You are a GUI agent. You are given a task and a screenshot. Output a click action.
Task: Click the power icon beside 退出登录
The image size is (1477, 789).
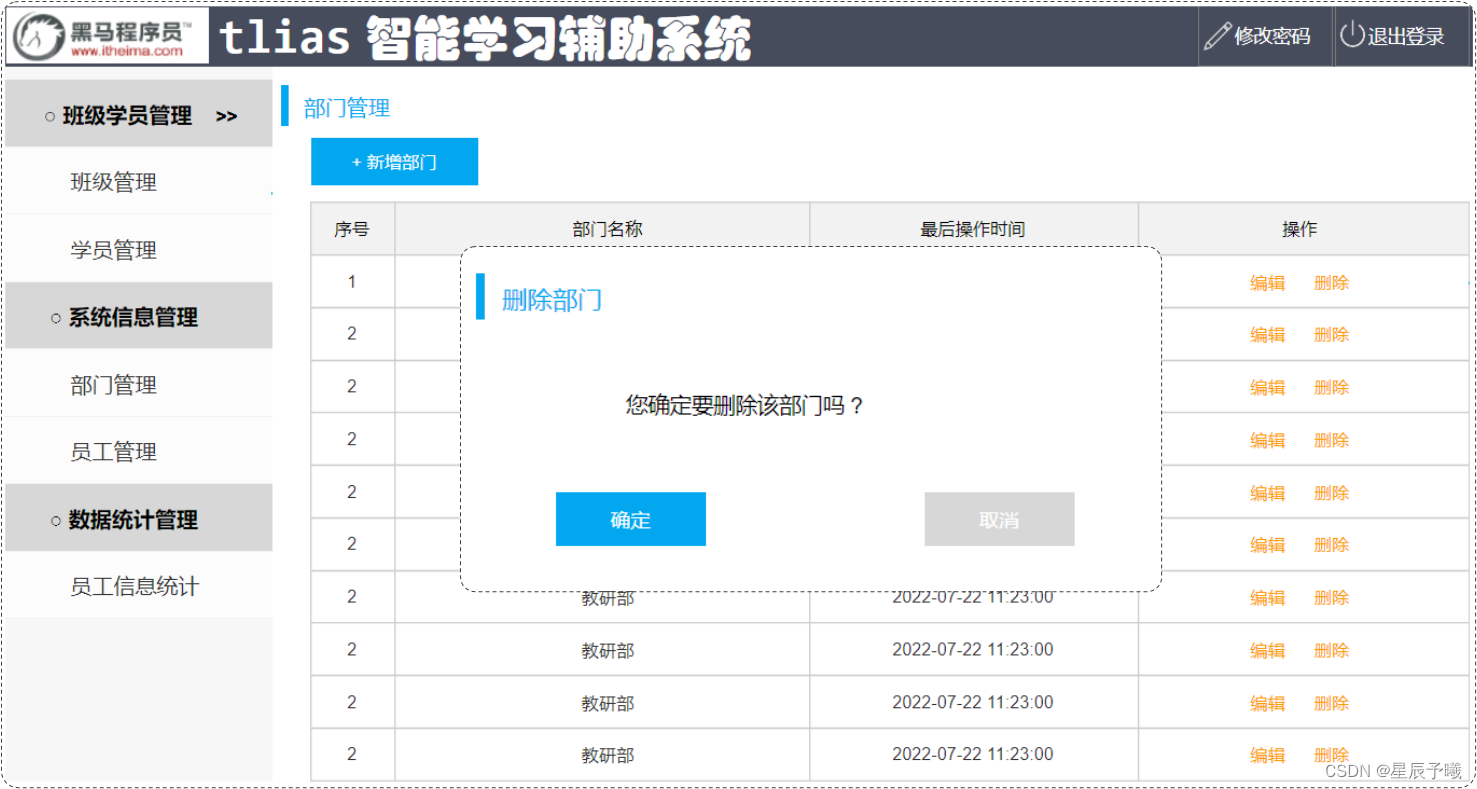point(1352,36)
